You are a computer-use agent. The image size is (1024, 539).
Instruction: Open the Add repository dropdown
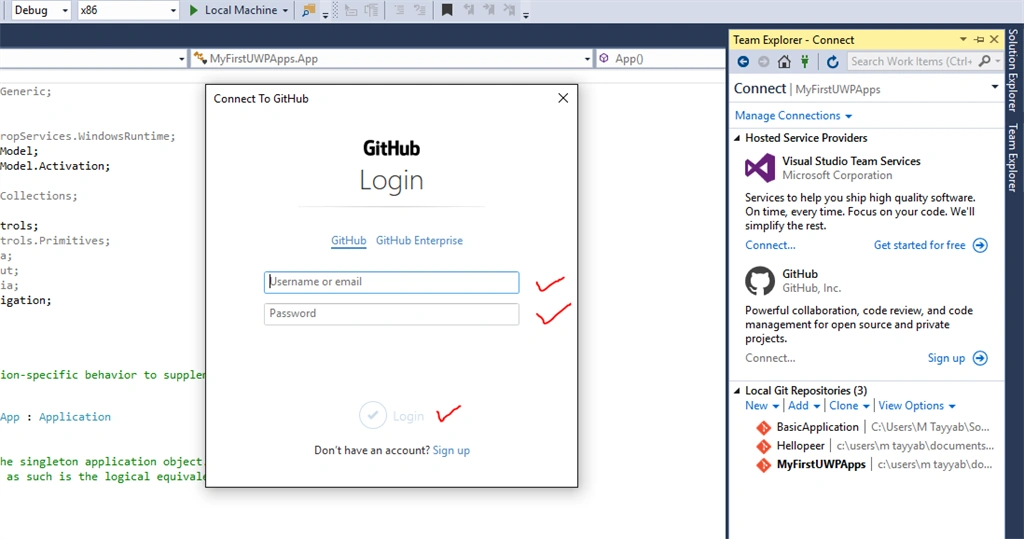[x=804, y=406]
